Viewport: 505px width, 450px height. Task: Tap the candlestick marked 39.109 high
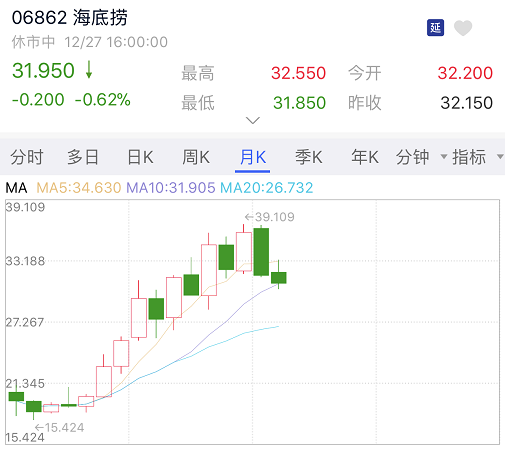click(244, 249)
